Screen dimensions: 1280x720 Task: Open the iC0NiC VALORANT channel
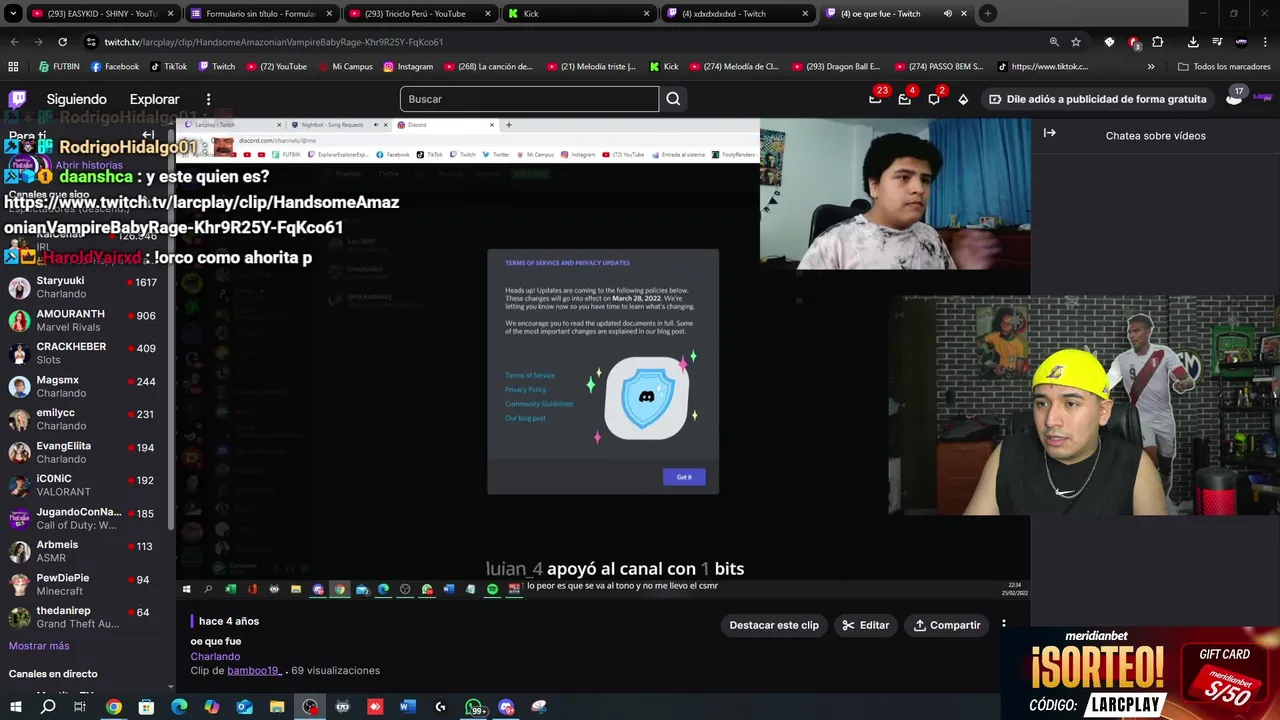click(83, 485)
